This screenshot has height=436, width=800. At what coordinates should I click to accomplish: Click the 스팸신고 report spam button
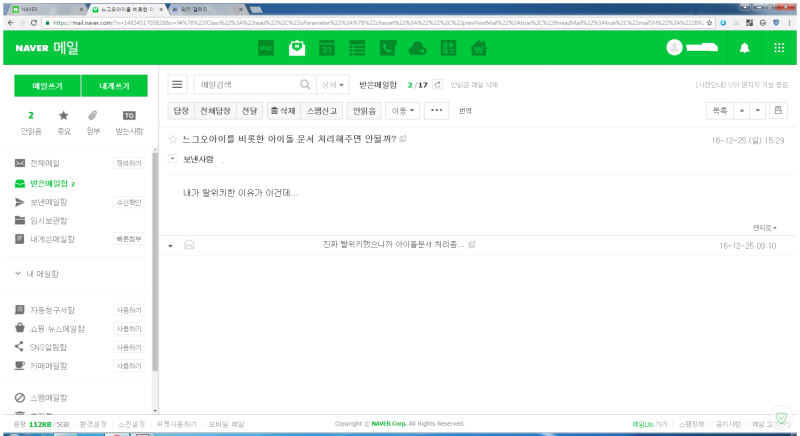(321, 111)
